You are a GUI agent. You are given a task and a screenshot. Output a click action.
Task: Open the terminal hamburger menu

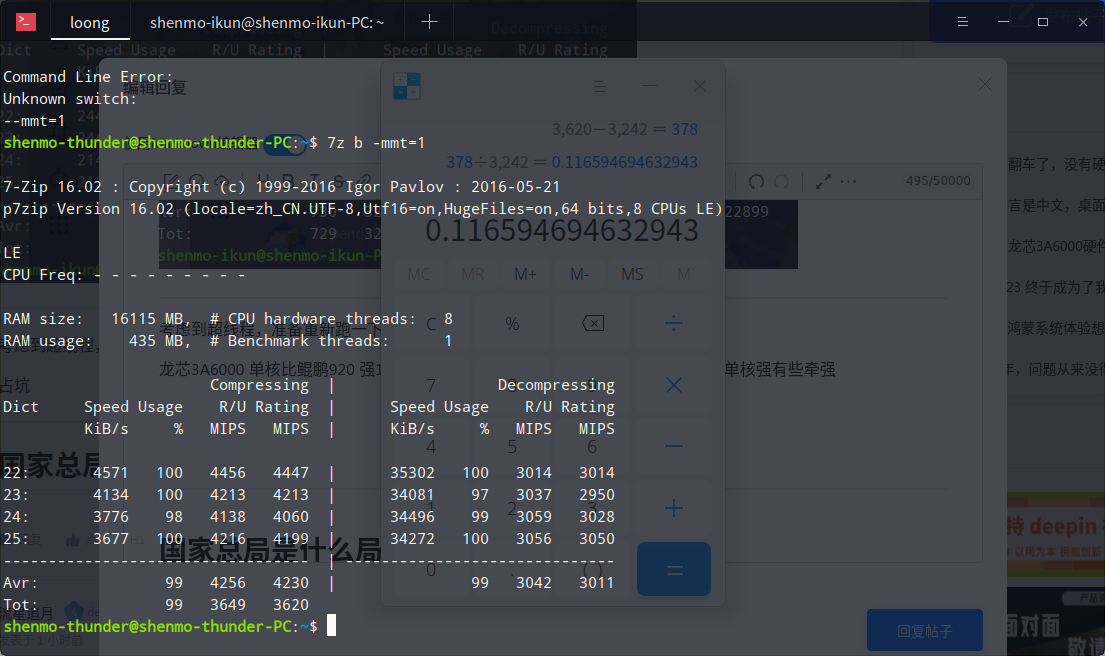coord(963,22)
